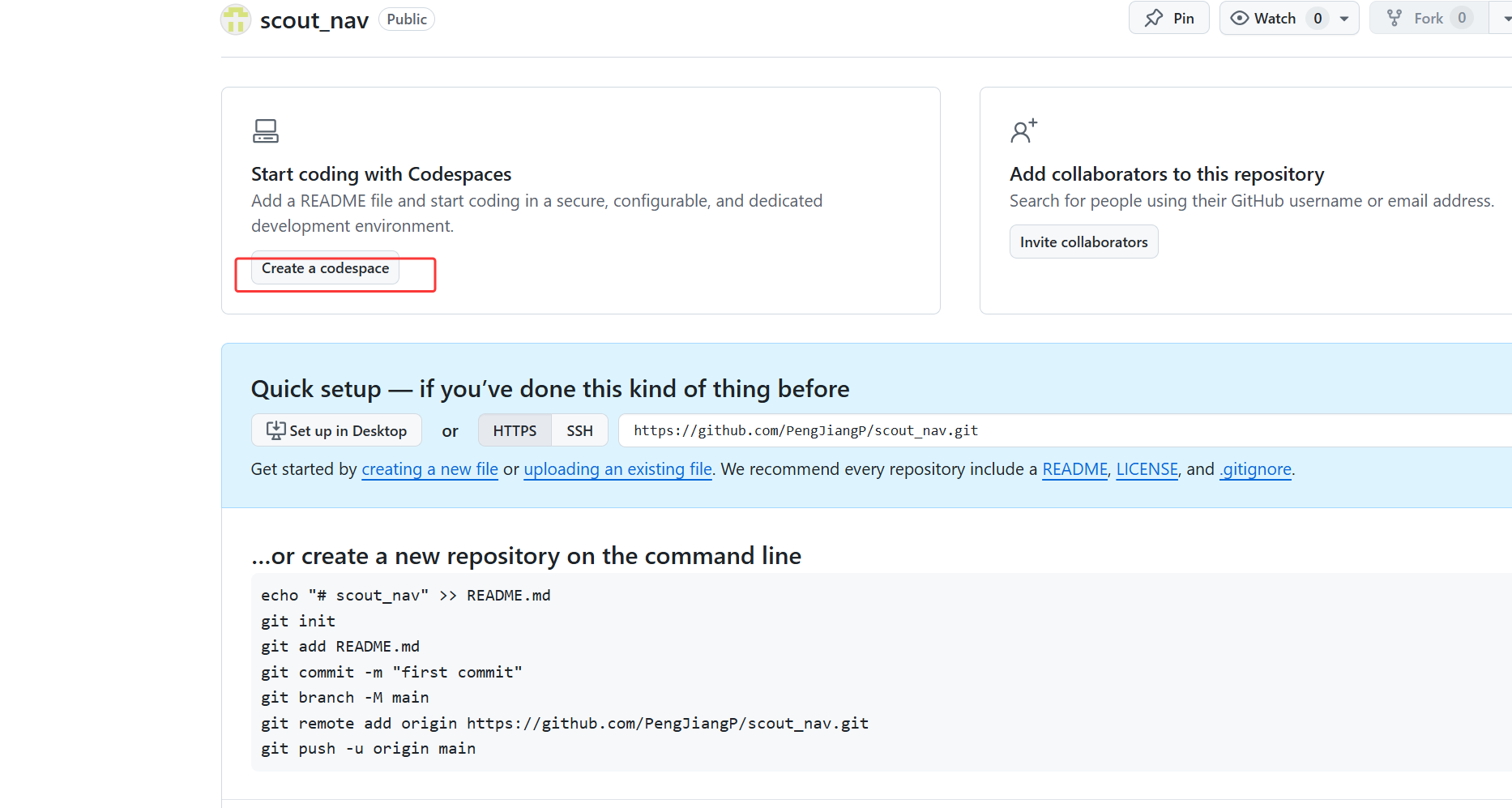Click the add collaborator person icon

[1023, 130]
